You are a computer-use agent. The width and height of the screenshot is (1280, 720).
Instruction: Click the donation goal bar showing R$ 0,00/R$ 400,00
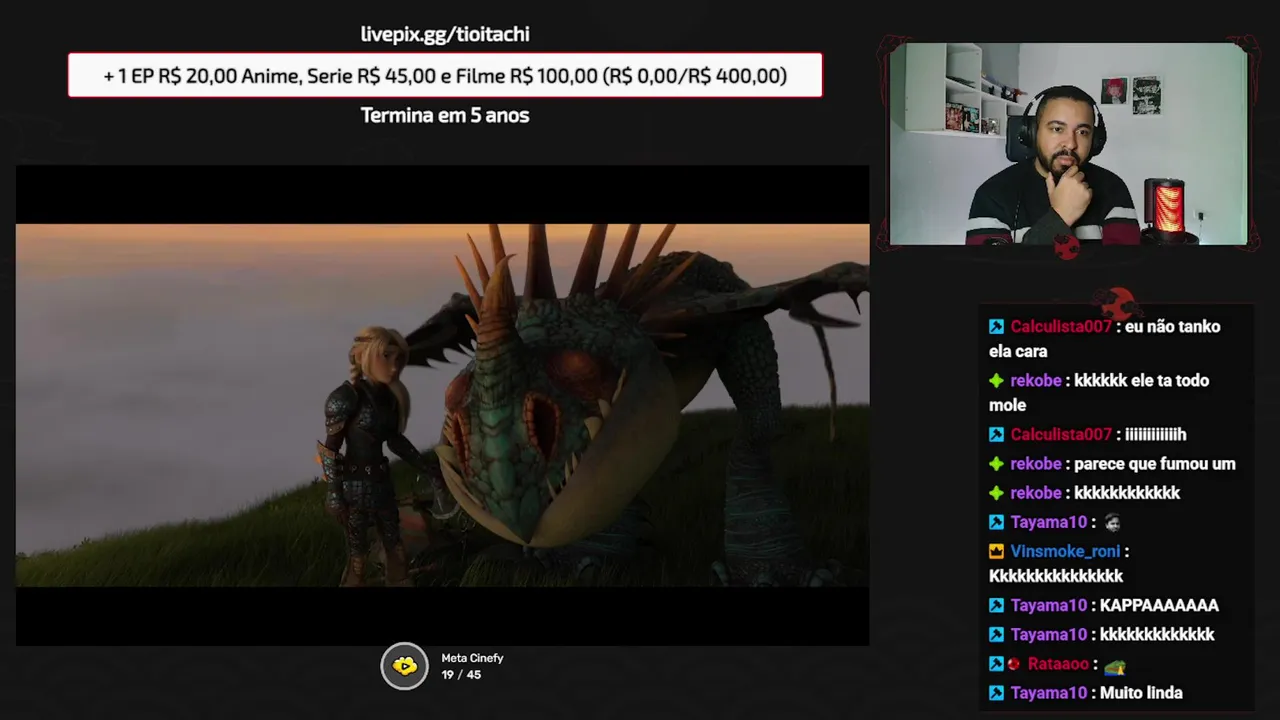coord(445,75)
